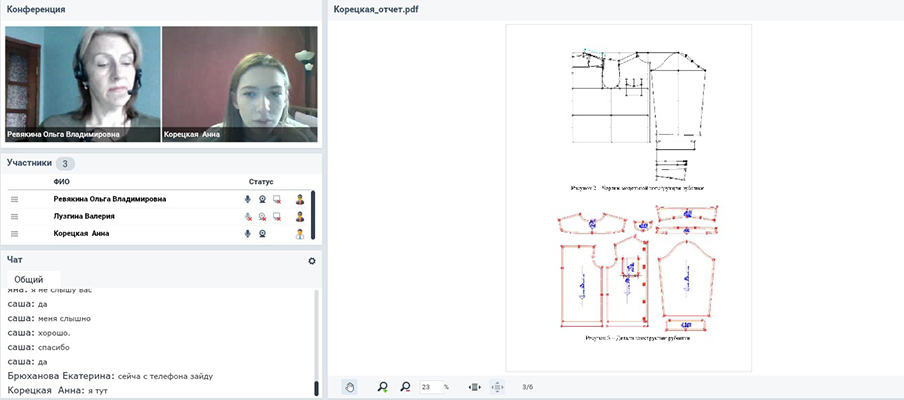The width and height of the screenshot is (904, 400).
Task: Click the zoom out magnifier icon
Action: [x=405, y=387]
